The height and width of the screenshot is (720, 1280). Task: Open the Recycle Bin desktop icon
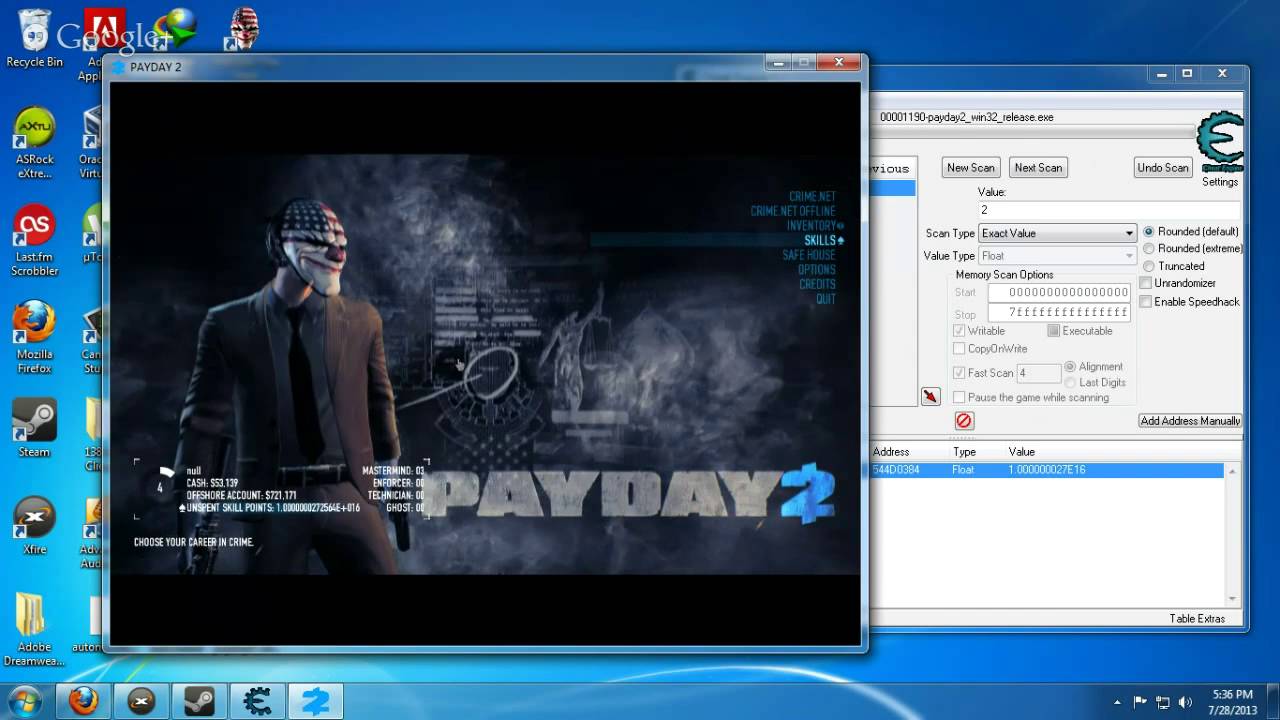[34, 38]
